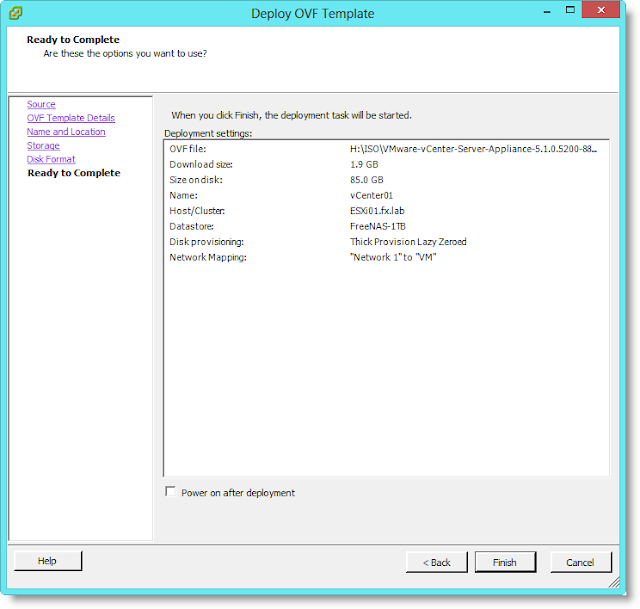Close the Deploy OVF Template window
The width and height of the screenshot is (640, 609).
[x=601, y=10]
